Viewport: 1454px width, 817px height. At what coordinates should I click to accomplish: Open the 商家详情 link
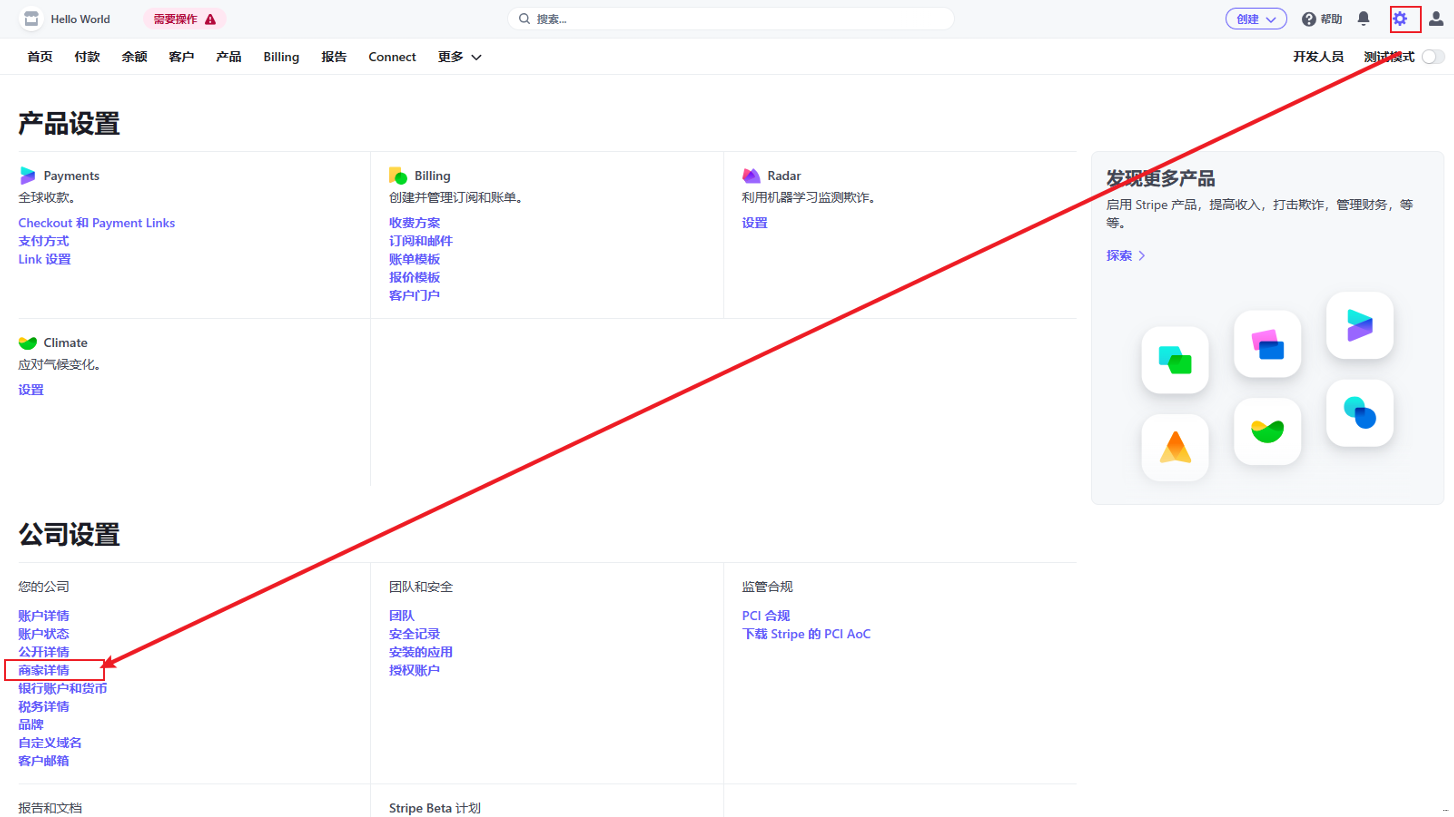click(44, 670)
